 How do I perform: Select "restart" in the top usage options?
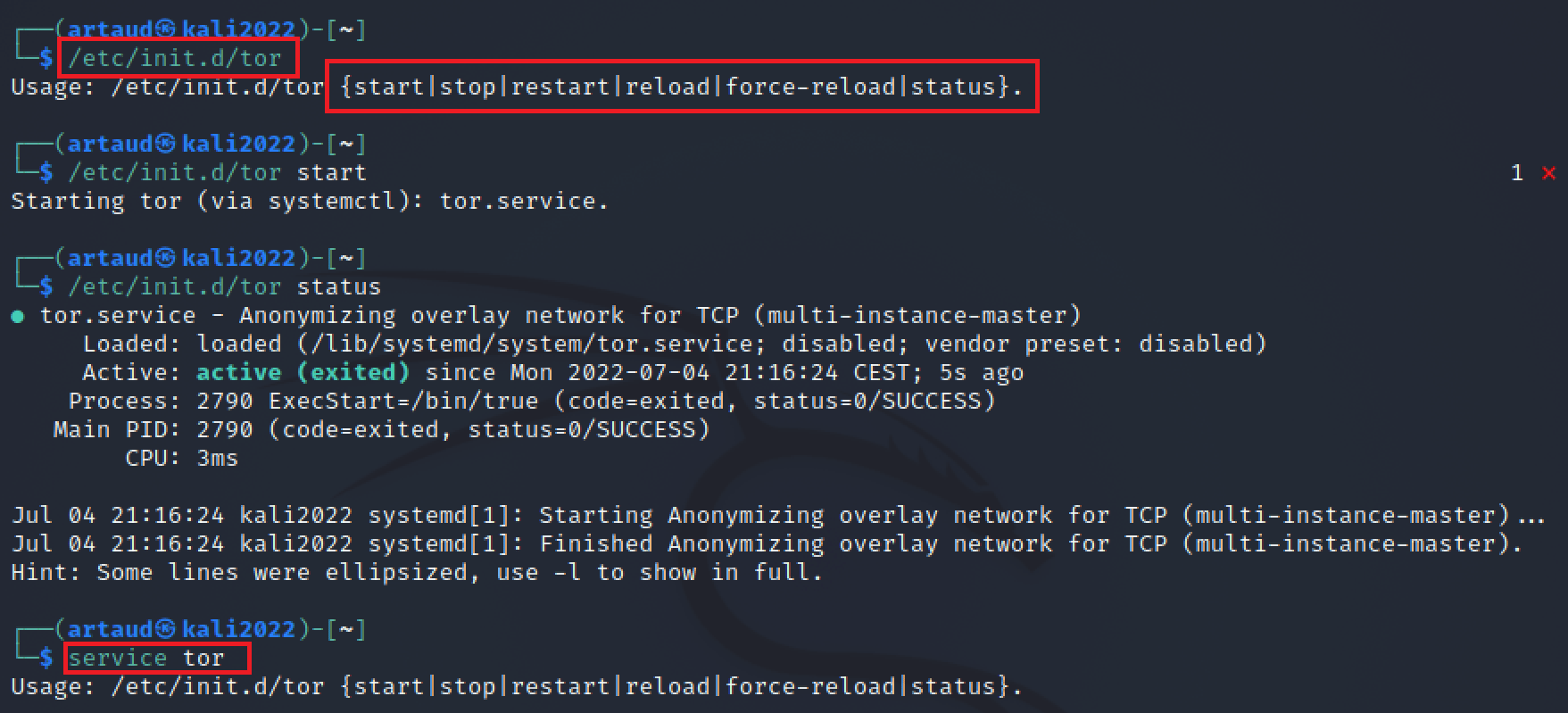[x=560, y=87]
